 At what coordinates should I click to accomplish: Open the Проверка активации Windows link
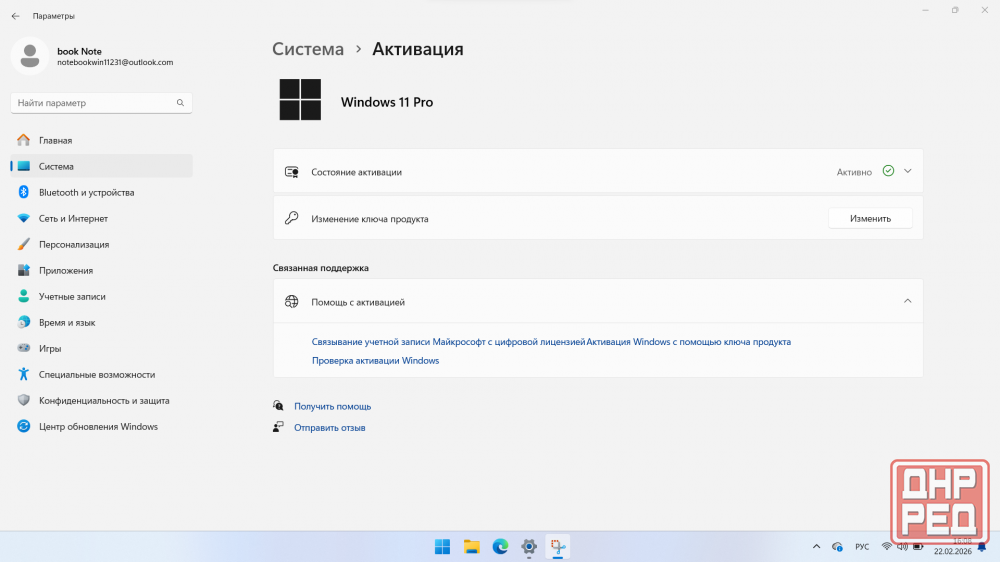tap(375, 360)
